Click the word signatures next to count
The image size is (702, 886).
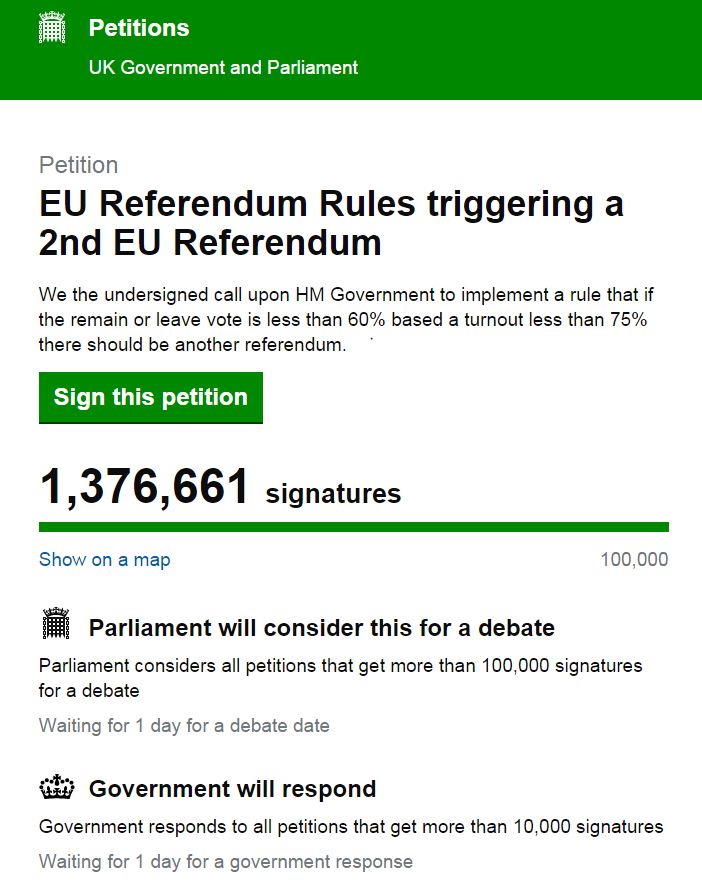coord(333,493)
